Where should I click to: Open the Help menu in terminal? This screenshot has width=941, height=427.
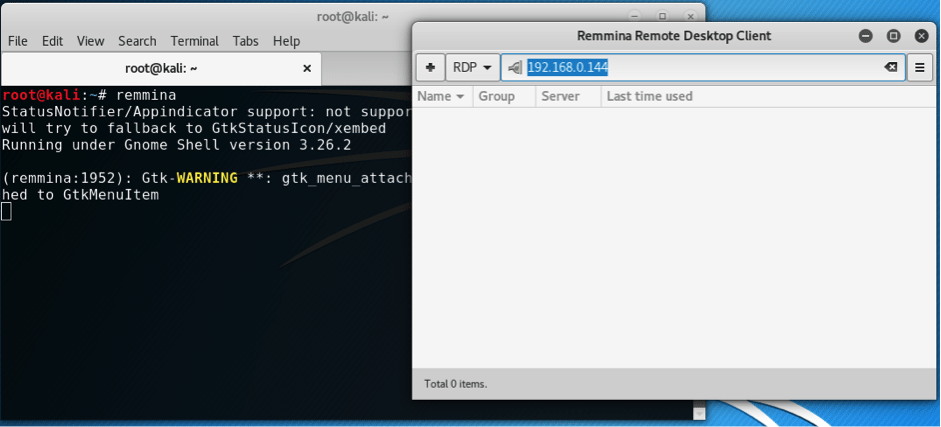click(x=286, y=41)
